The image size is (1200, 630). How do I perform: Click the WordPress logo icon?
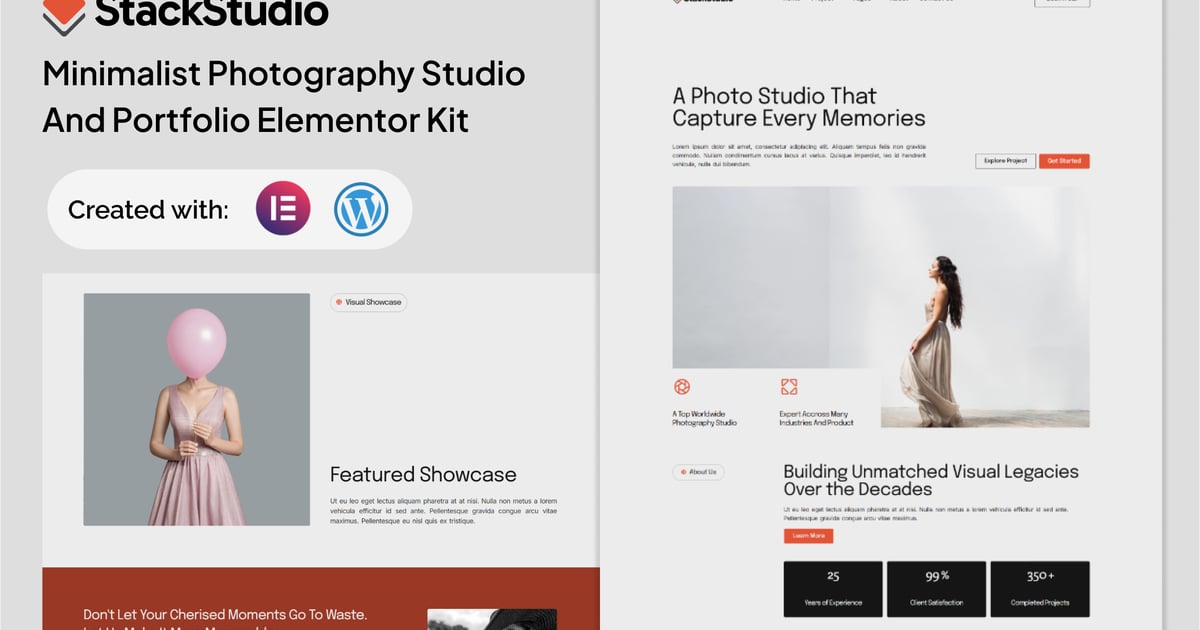[x=361, y=209]
